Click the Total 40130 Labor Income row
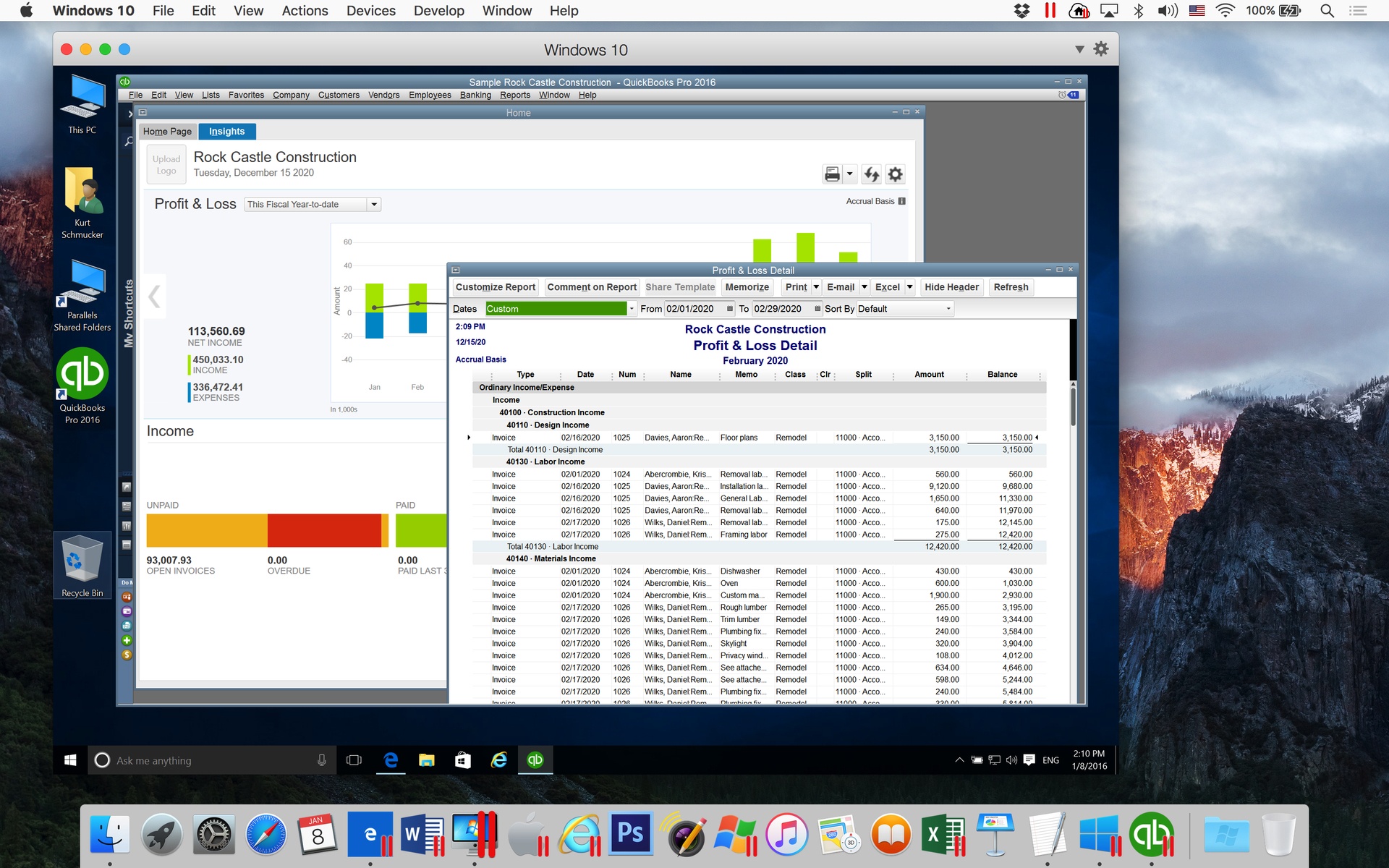 pyautogui.click(x=759, y=547)
